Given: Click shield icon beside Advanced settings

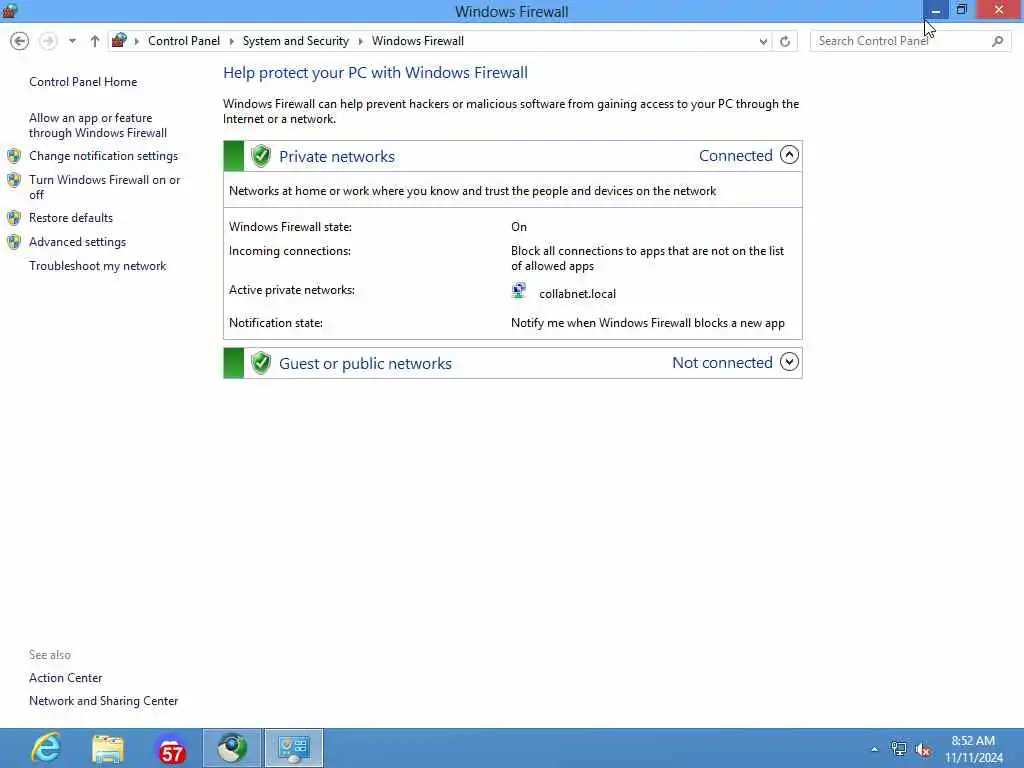Looking at the screenshot, I should (14, 242).
